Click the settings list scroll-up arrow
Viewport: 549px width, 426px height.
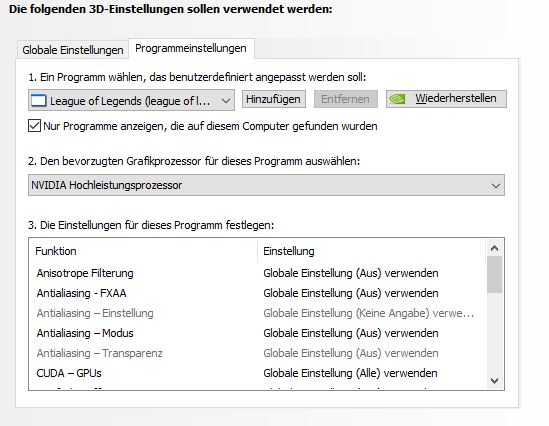(x=494, y=248)
